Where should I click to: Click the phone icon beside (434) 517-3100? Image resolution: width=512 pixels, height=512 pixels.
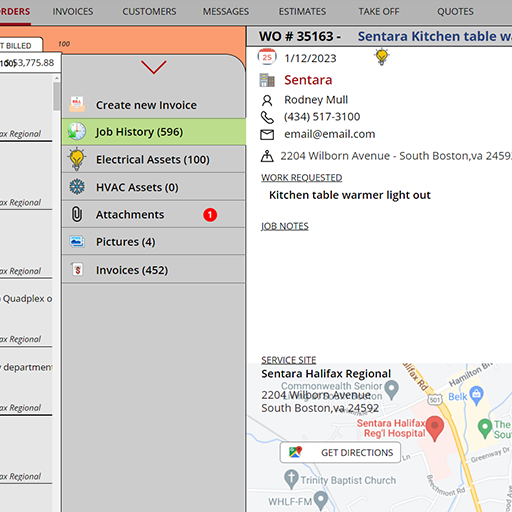click(267, 117)
